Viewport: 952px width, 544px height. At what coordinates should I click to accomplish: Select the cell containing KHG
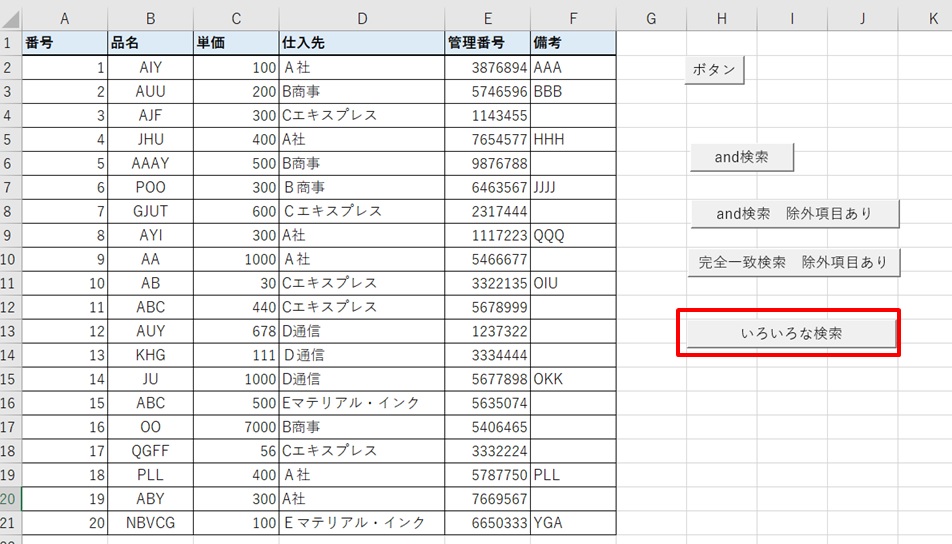pyautogui.click(x=151, y=355)
